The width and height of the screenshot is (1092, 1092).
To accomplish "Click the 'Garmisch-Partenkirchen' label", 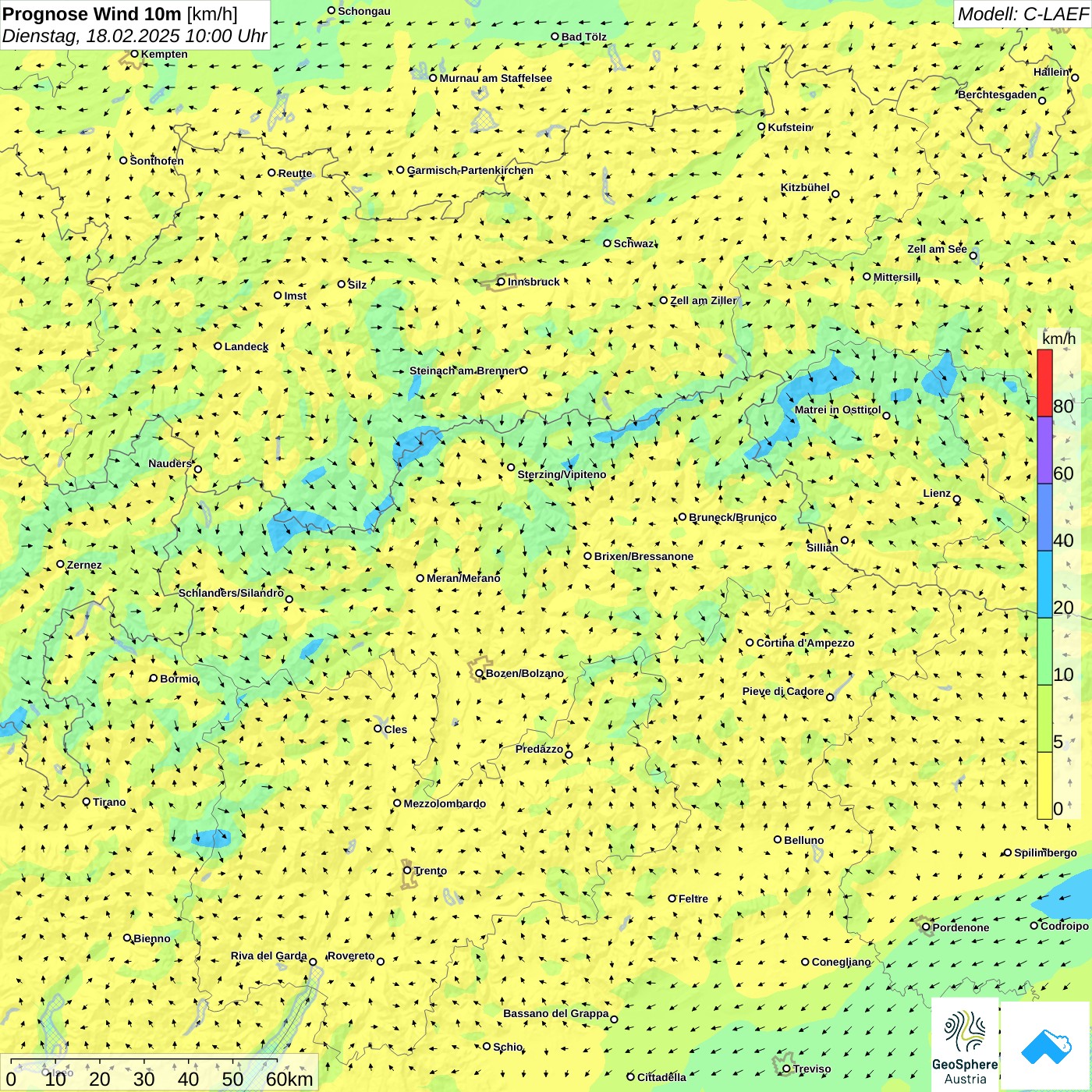I will [470, 170].
